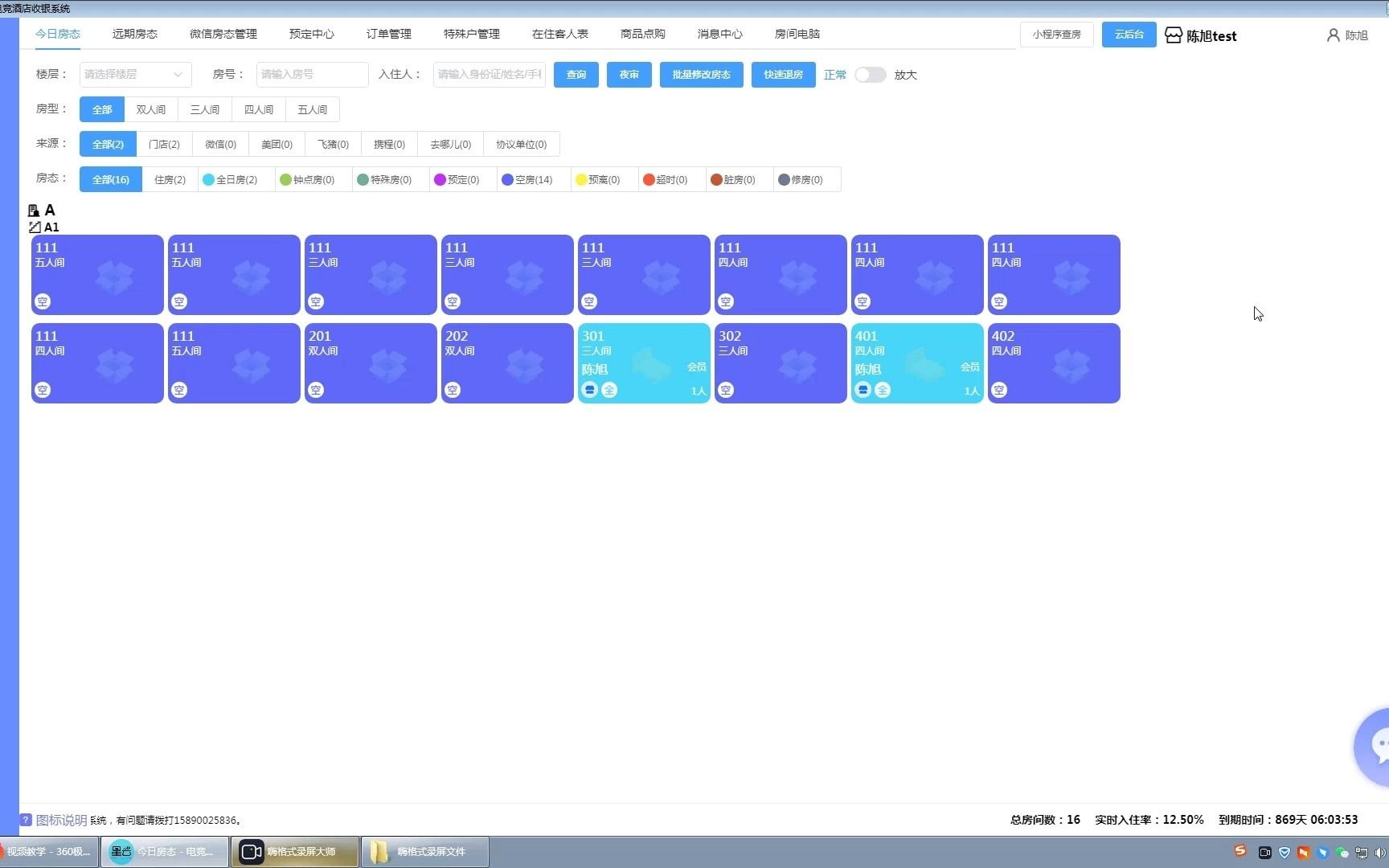Filter room status by 住房(2)
This screenshot has width=1389, height=868.
click(x=170, y=180)
